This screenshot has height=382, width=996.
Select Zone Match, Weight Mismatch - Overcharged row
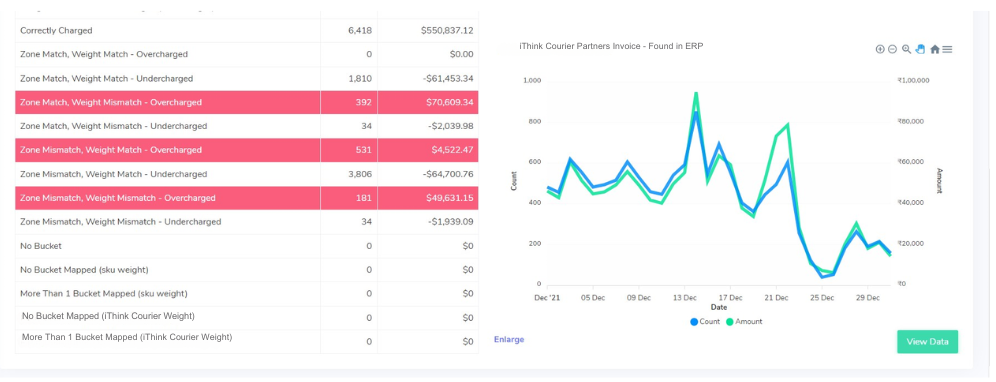(246, 102)
